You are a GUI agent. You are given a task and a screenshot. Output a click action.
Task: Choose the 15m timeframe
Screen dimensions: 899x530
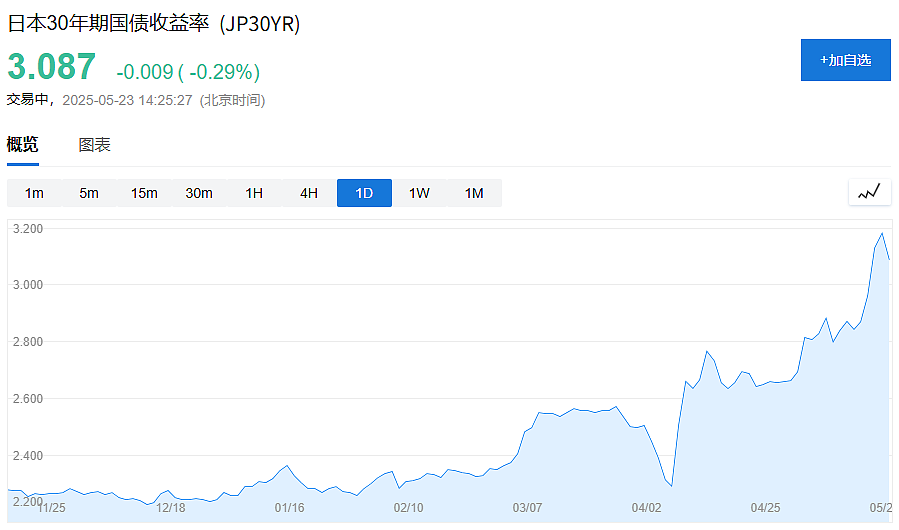[144, 193]
